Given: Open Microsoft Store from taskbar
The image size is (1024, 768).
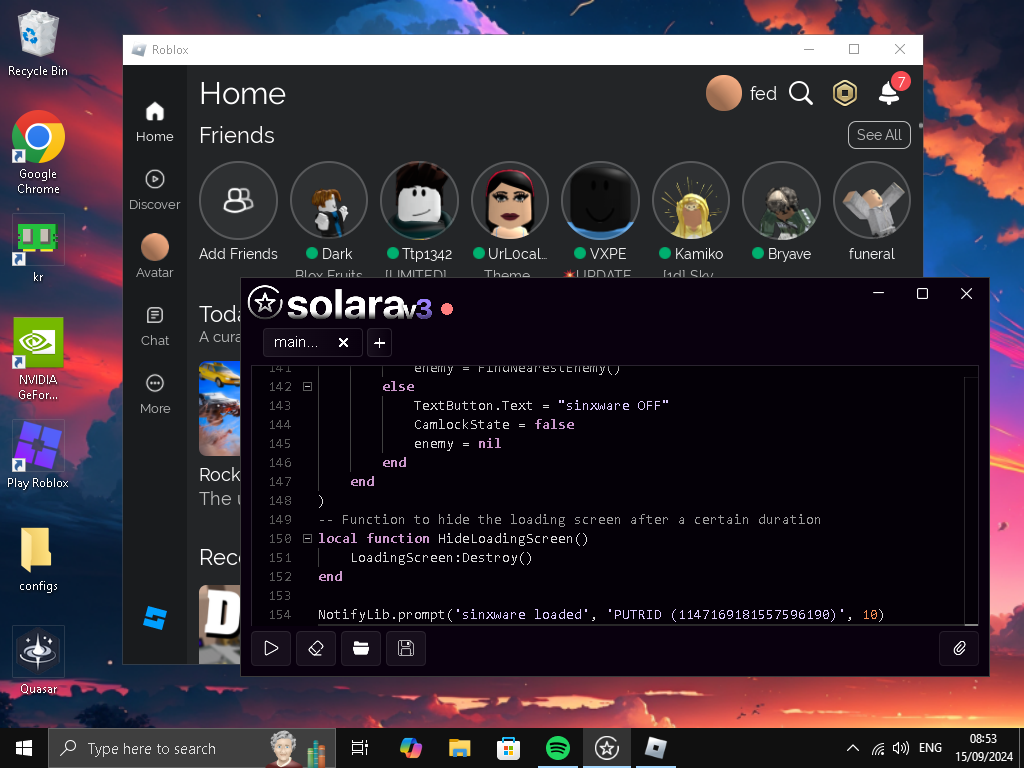Looking at the screenshot, I should 509,748.
